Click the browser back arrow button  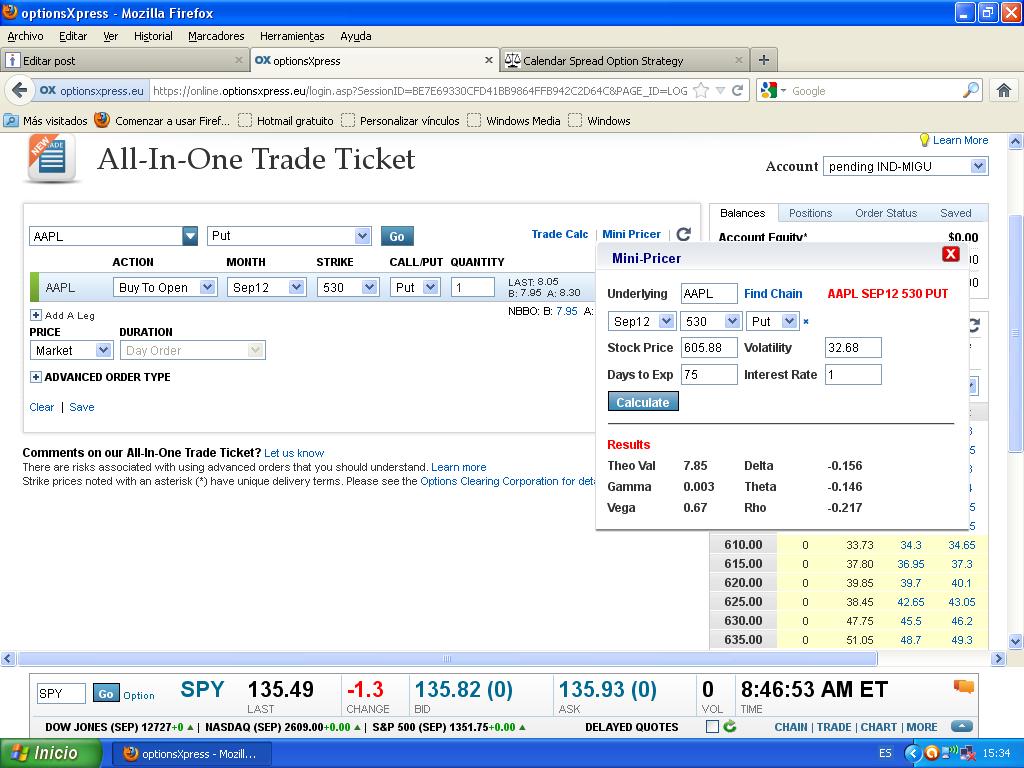[19, 90]
